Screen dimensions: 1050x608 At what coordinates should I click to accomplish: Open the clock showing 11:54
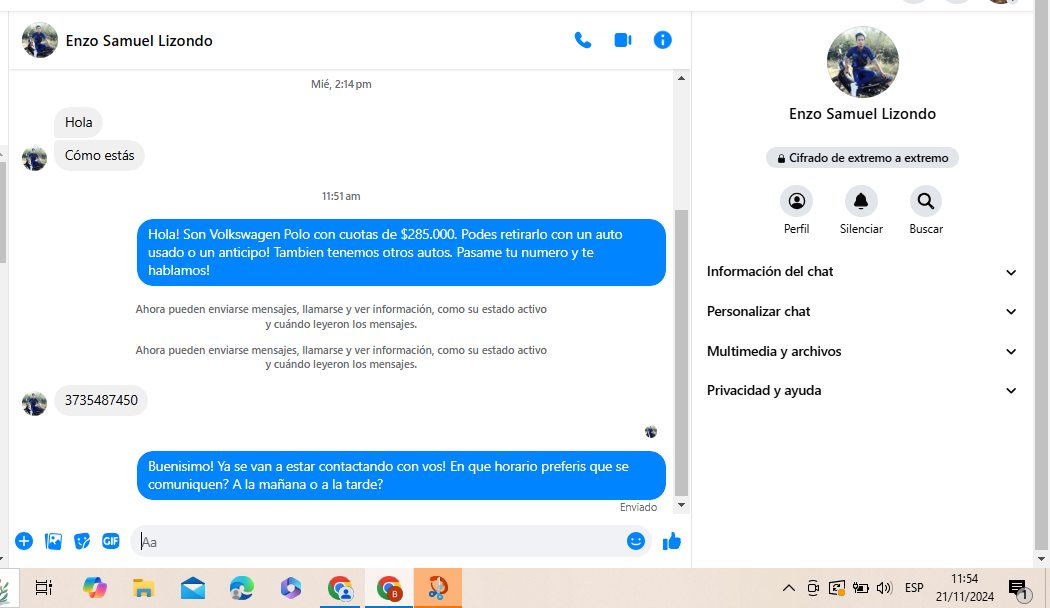(x=965, y=587)
